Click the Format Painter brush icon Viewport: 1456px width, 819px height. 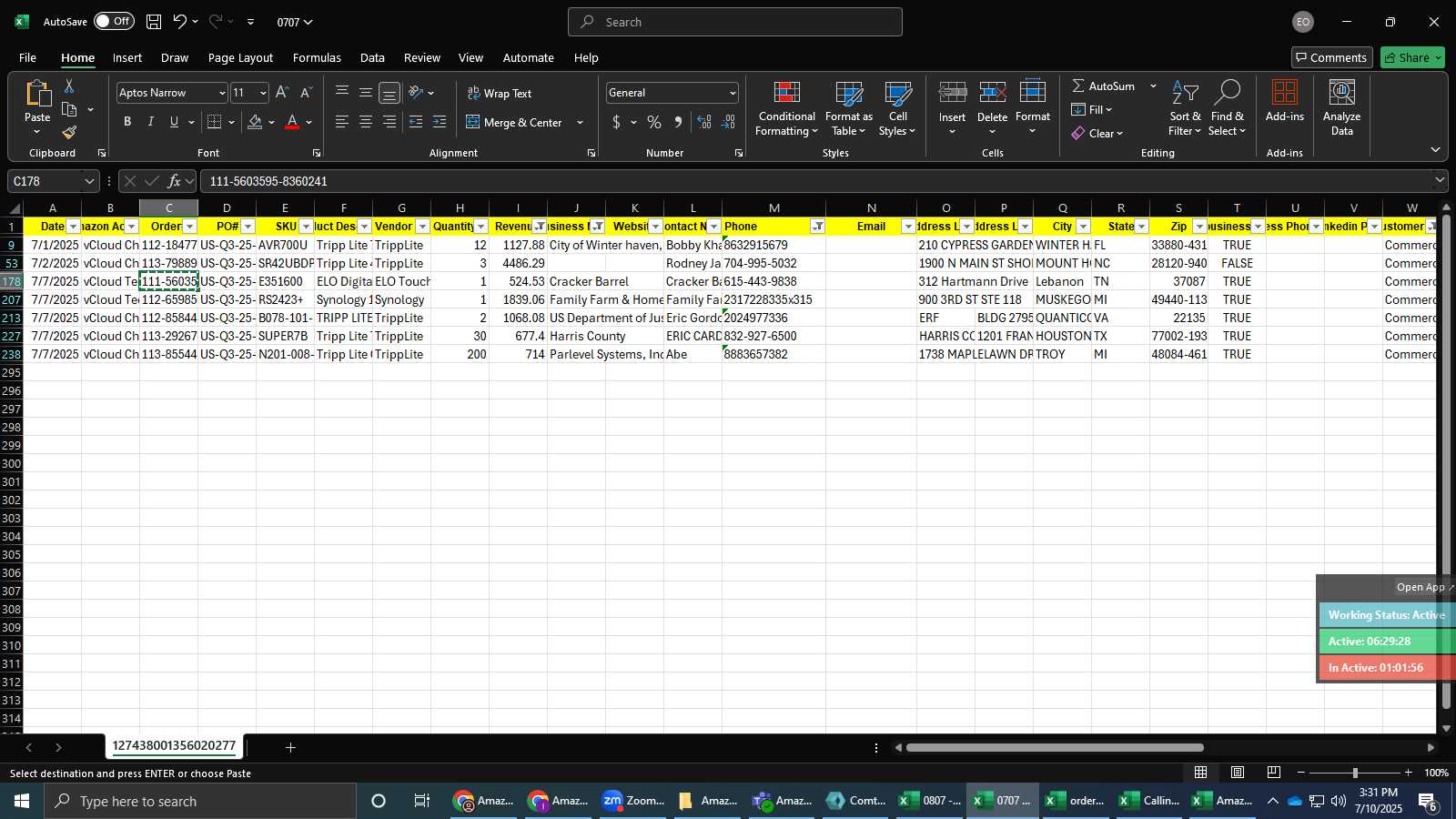click(x=69, y=133)
